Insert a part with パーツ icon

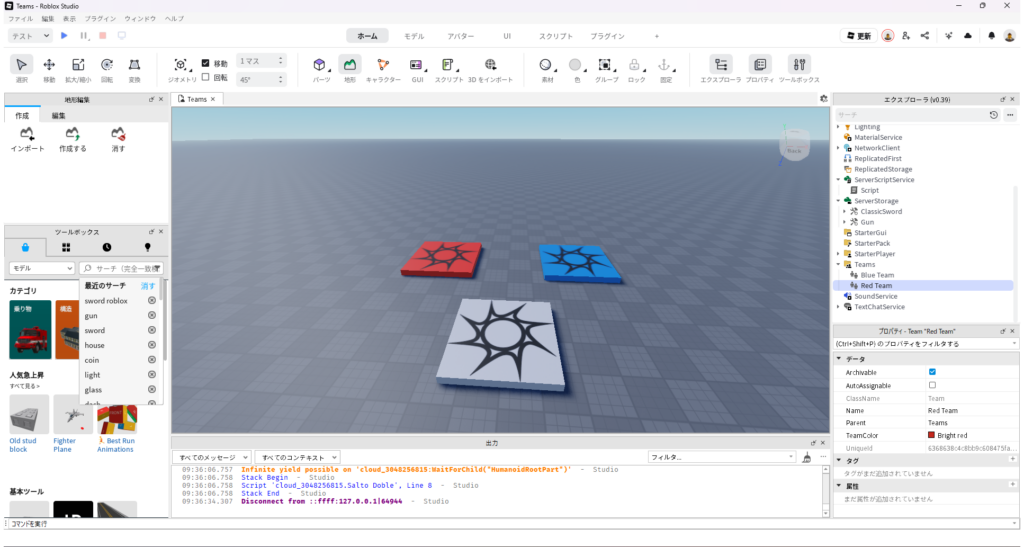(x=320, y=65)
